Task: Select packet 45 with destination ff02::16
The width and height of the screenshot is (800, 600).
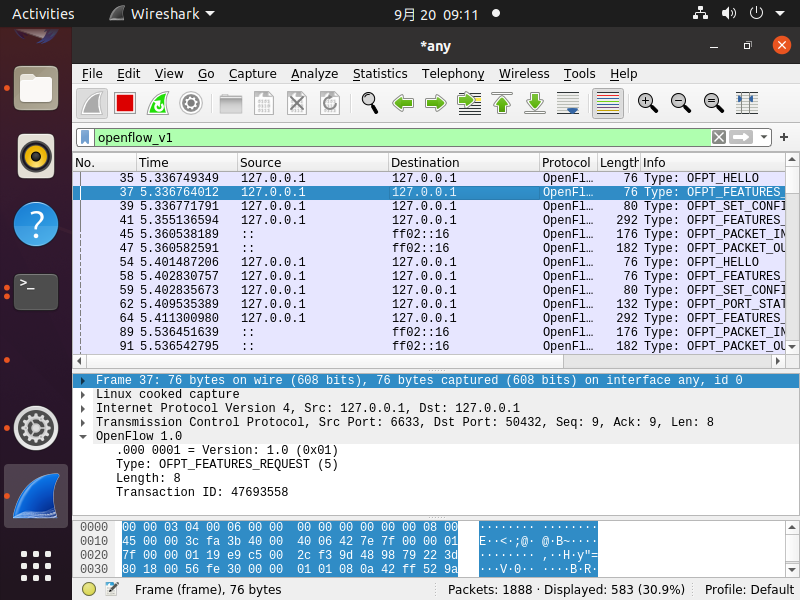Action: tap(429, 234)
